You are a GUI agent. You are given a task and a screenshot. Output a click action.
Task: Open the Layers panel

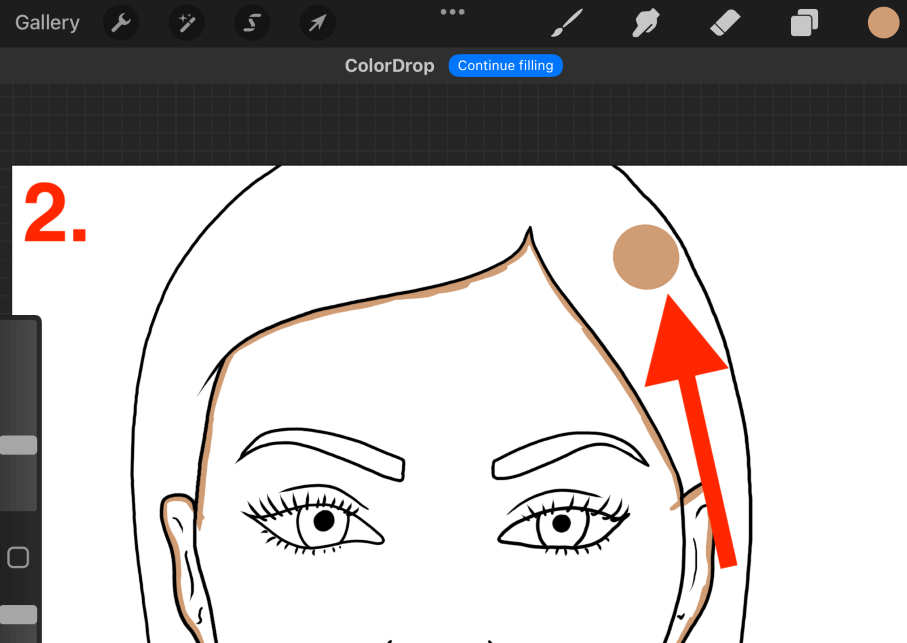pyautogui.click(x=804, y=23)
